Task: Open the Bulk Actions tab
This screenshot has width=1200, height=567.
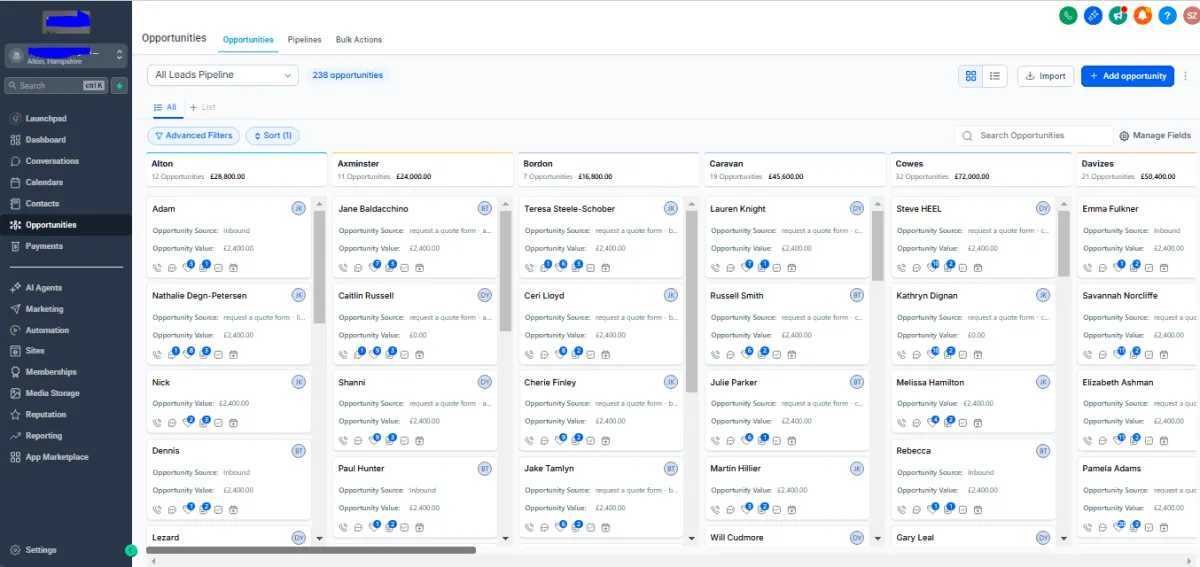Action: point(359,40)
